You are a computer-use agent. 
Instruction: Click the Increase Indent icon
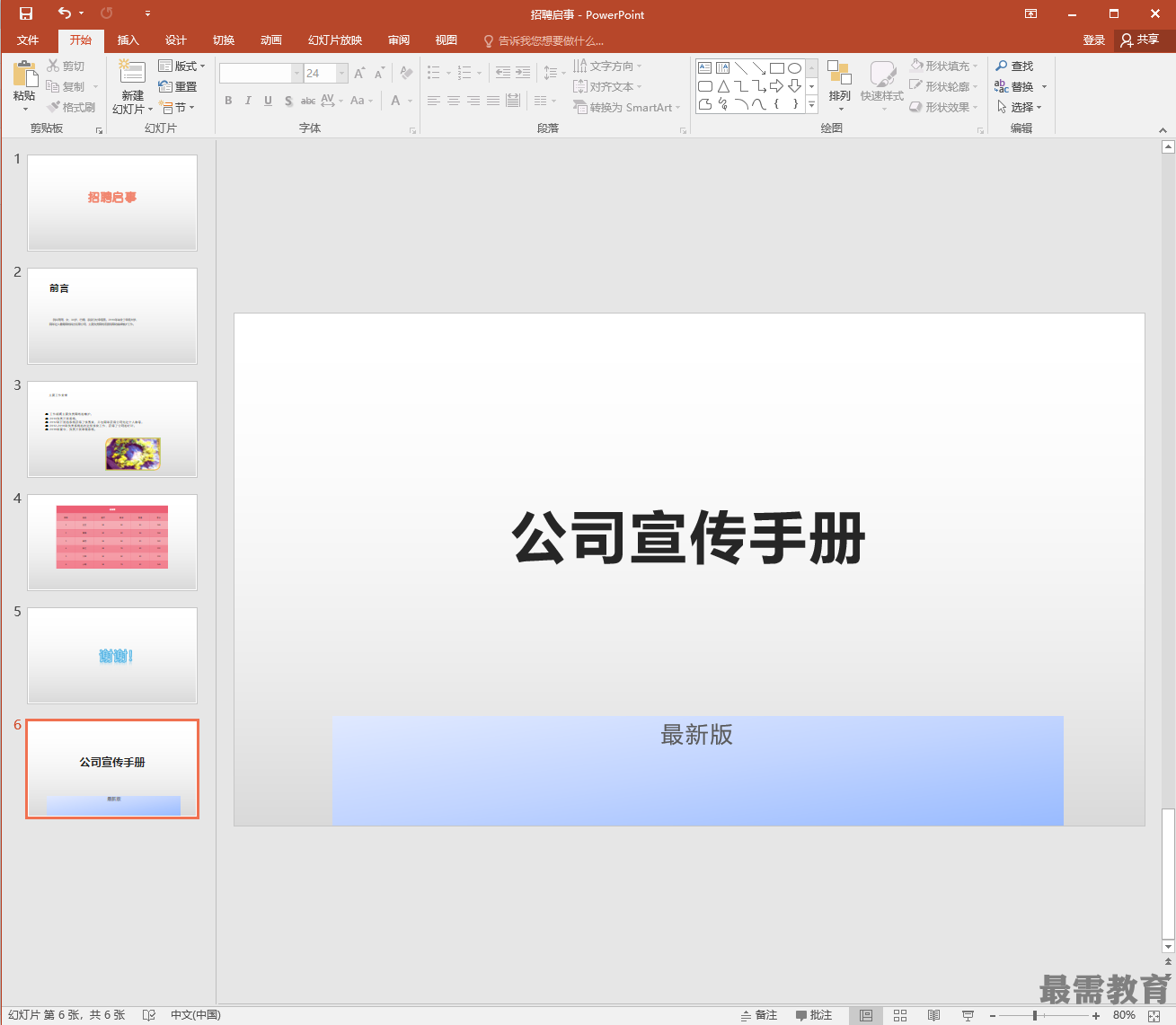[523, 73]
